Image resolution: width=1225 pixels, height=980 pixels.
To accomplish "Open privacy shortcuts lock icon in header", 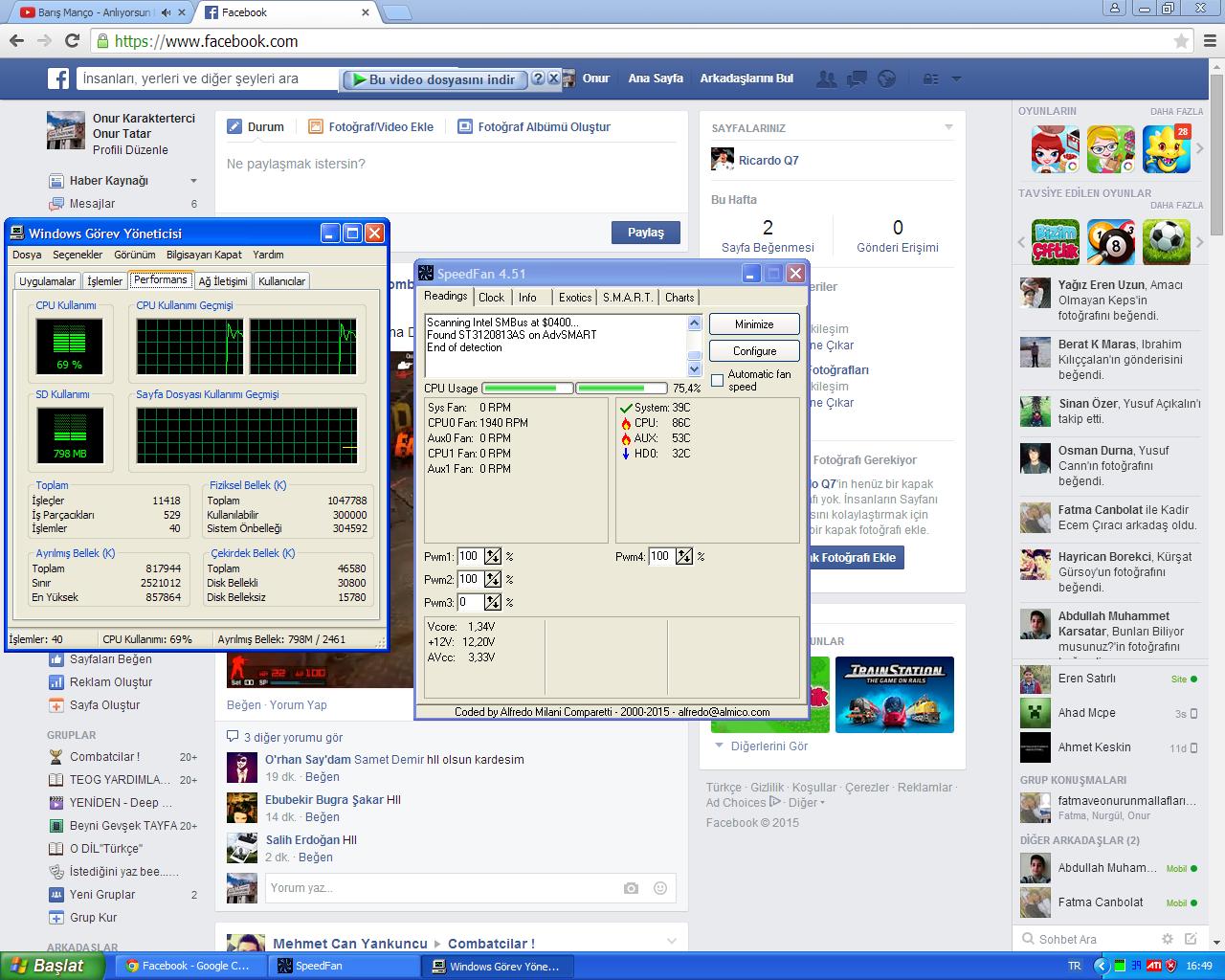I will (931, 78).
